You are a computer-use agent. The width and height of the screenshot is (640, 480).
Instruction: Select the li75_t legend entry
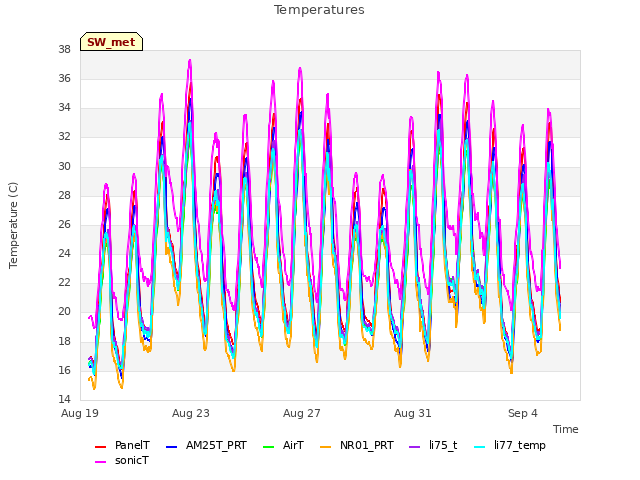click(x=433, y=445)
